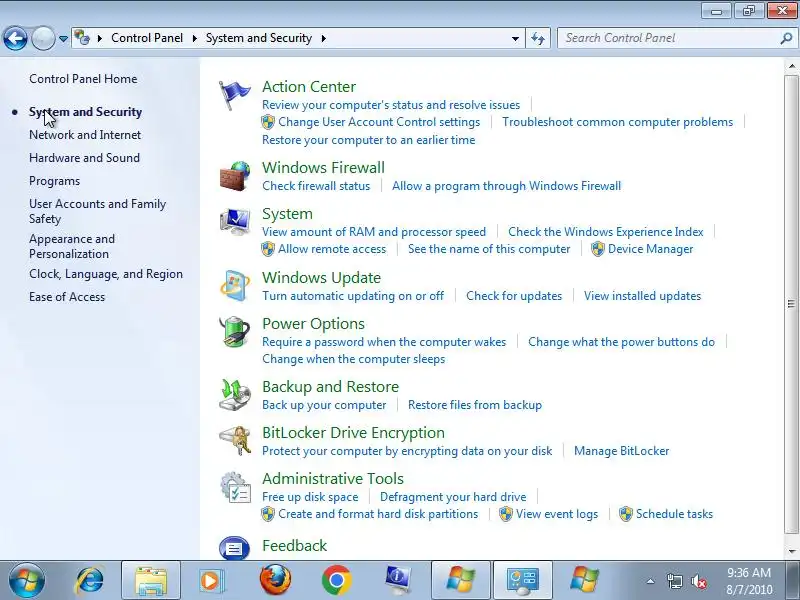
Task: Open the Action Center flag icon
Action: 235,95
